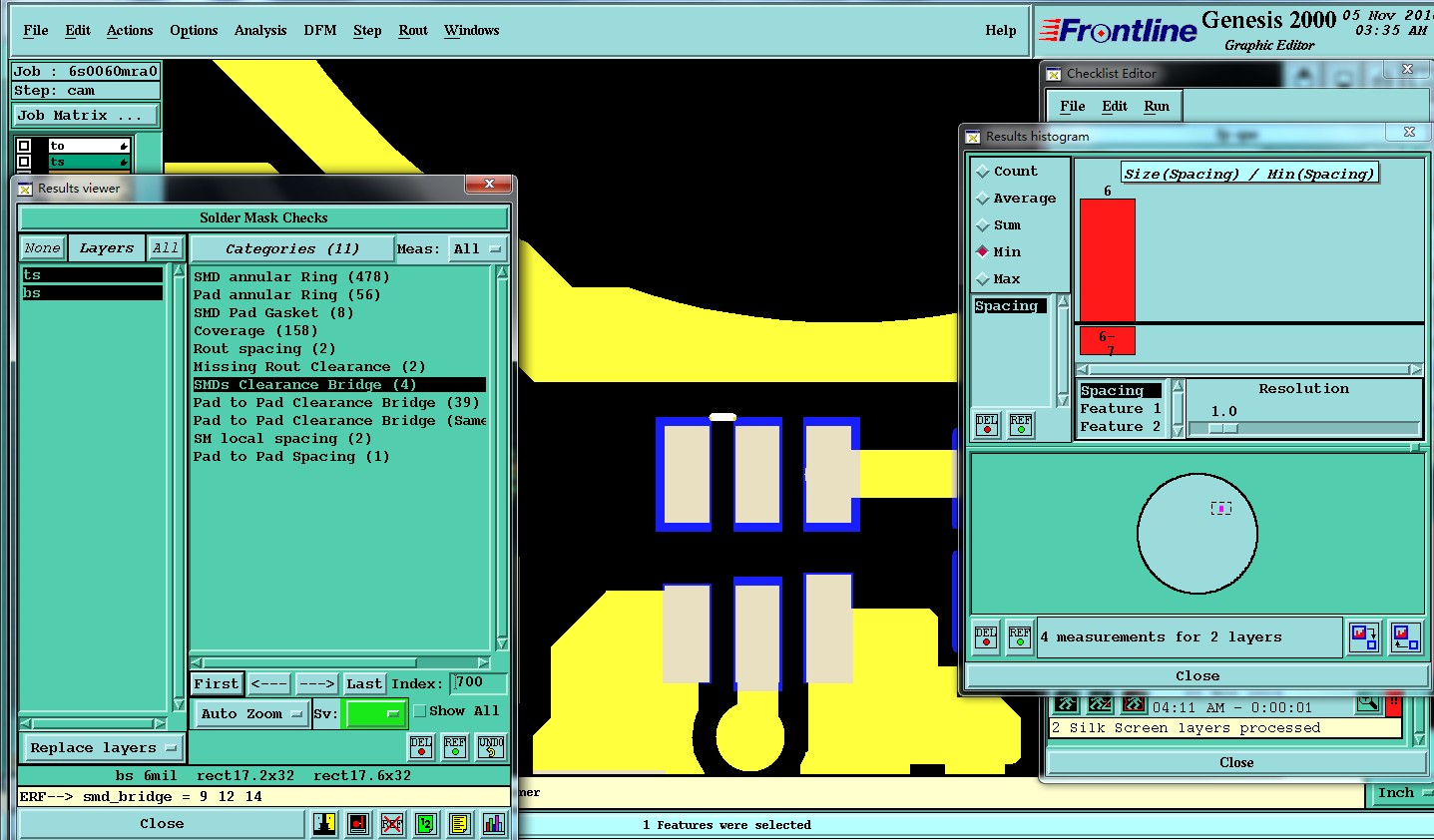This screenshot has width=1434, height=840.
Task: Select the Min radio option
Action: pos(983,252)
